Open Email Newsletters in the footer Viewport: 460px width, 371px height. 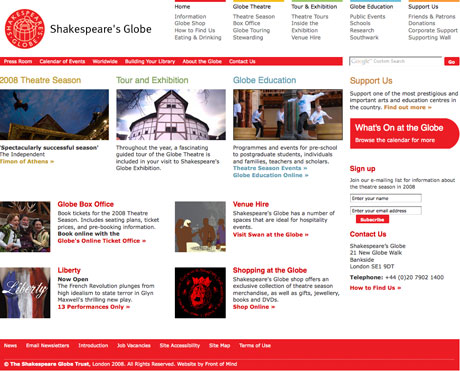pos(48,345)
